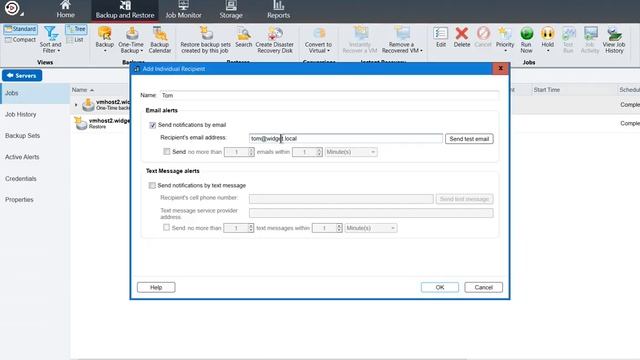Open One-Time Backup dropdown
The width and height of the screenshot is (640, 360).
(x=131, y=40)
